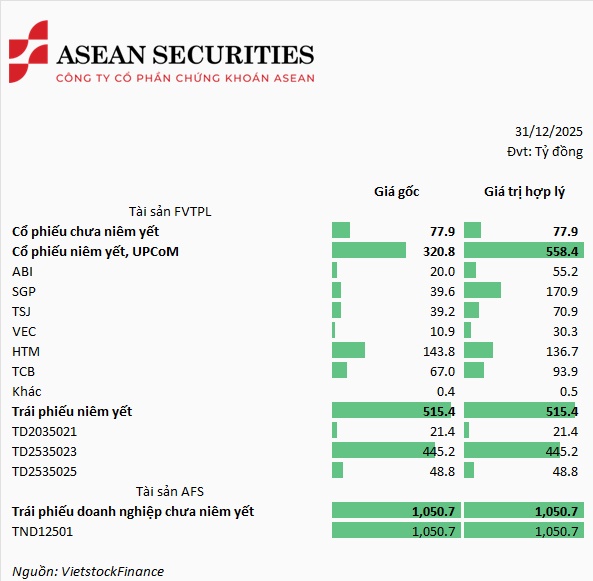Click the Công ty cổ phần chứng khoán ASEAN subtitle
Screen dimensions: 593x581
click(185, 78)
